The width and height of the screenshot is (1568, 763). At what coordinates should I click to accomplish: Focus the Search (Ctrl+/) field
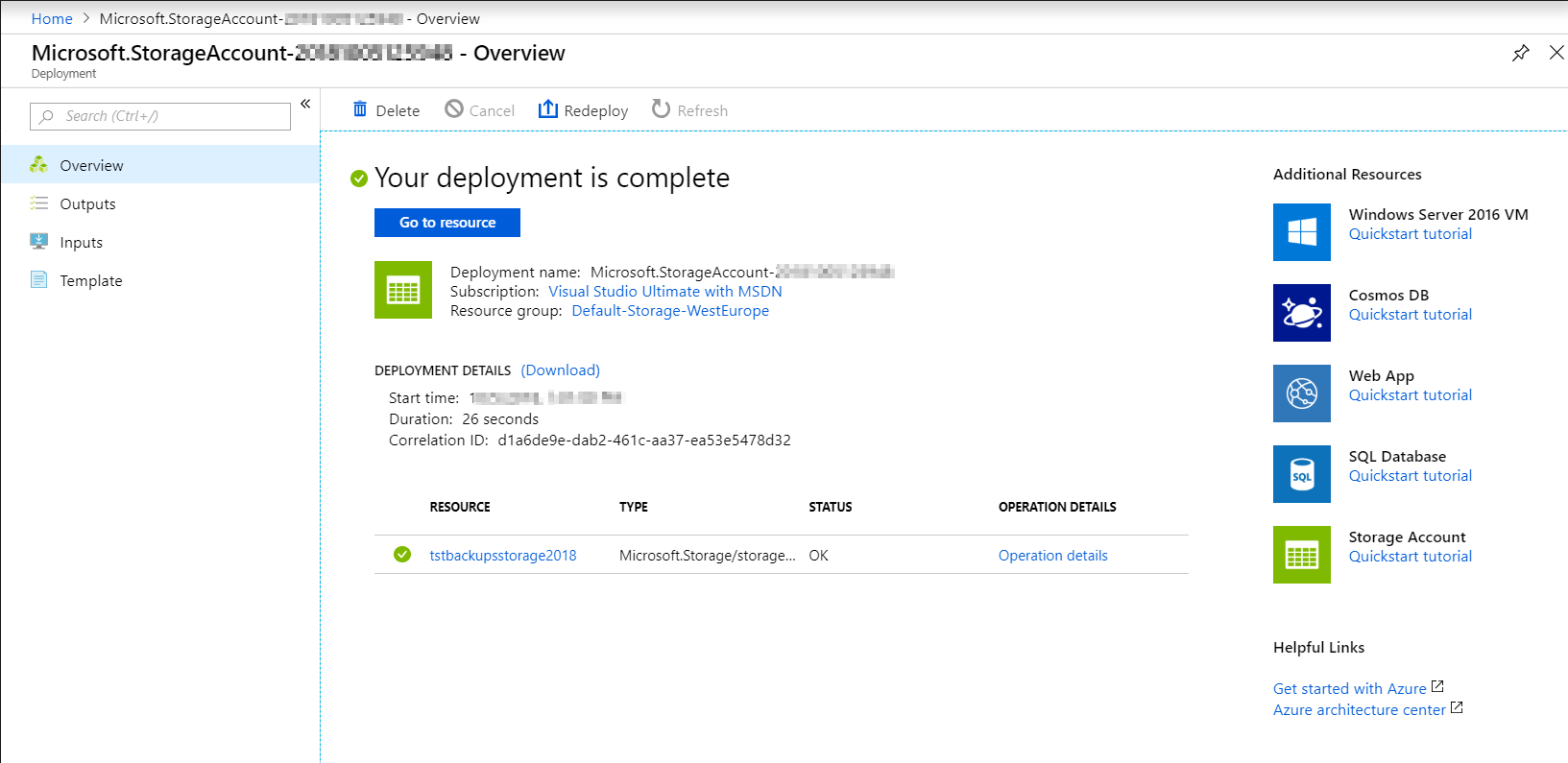coord(160,116)
